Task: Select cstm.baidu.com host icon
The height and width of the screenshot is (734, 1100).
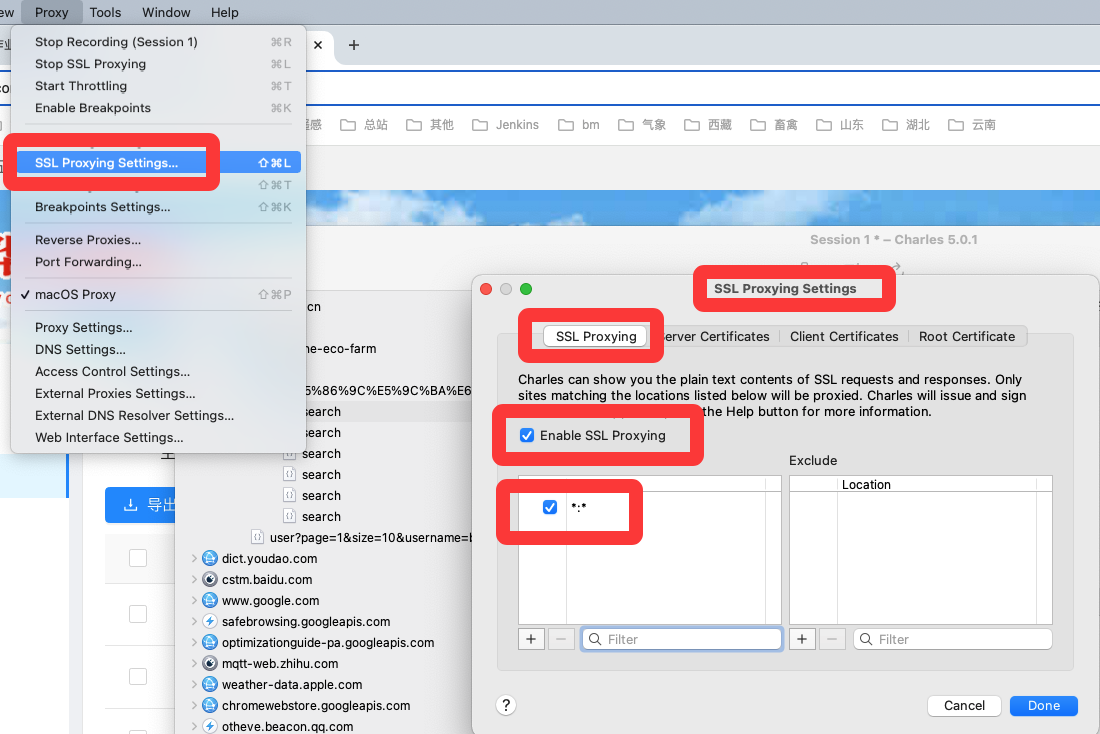Action: pos(210,580)
